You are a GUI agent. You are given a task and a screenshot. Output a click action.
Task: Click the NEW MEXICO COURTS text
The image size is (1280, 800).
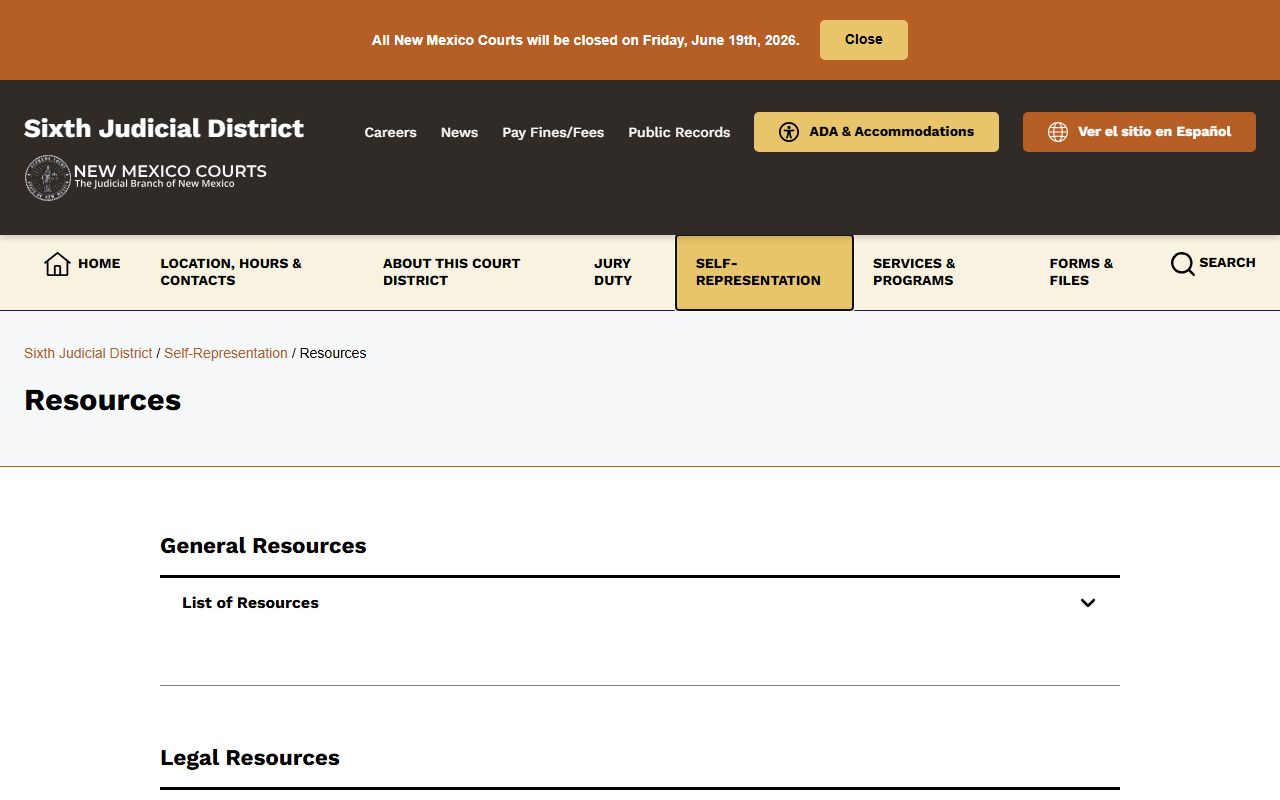(x=170, y=171)
